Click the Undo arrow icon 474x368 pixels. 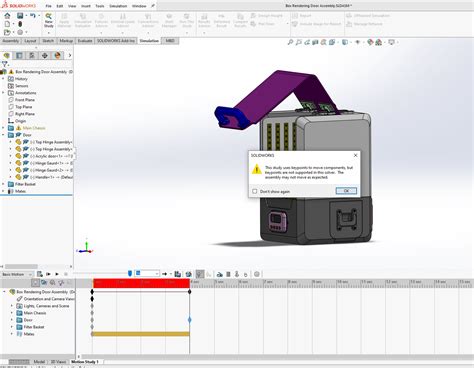[33, 16]
